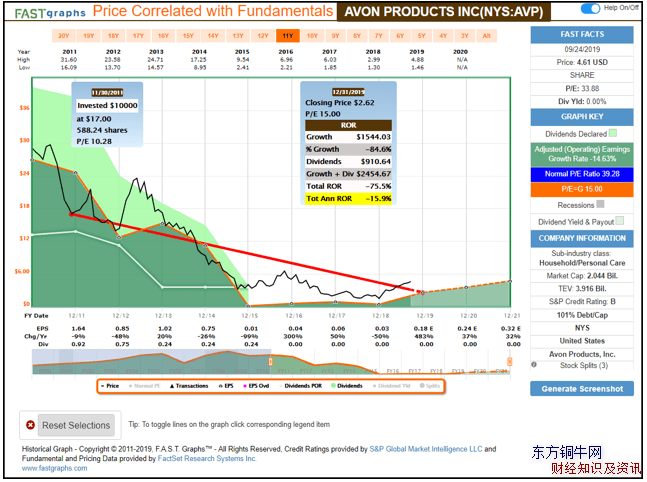This screenshot has height=482, width=647.
Task: Click the GRAPH KEY header
Action: coord(582,117)
